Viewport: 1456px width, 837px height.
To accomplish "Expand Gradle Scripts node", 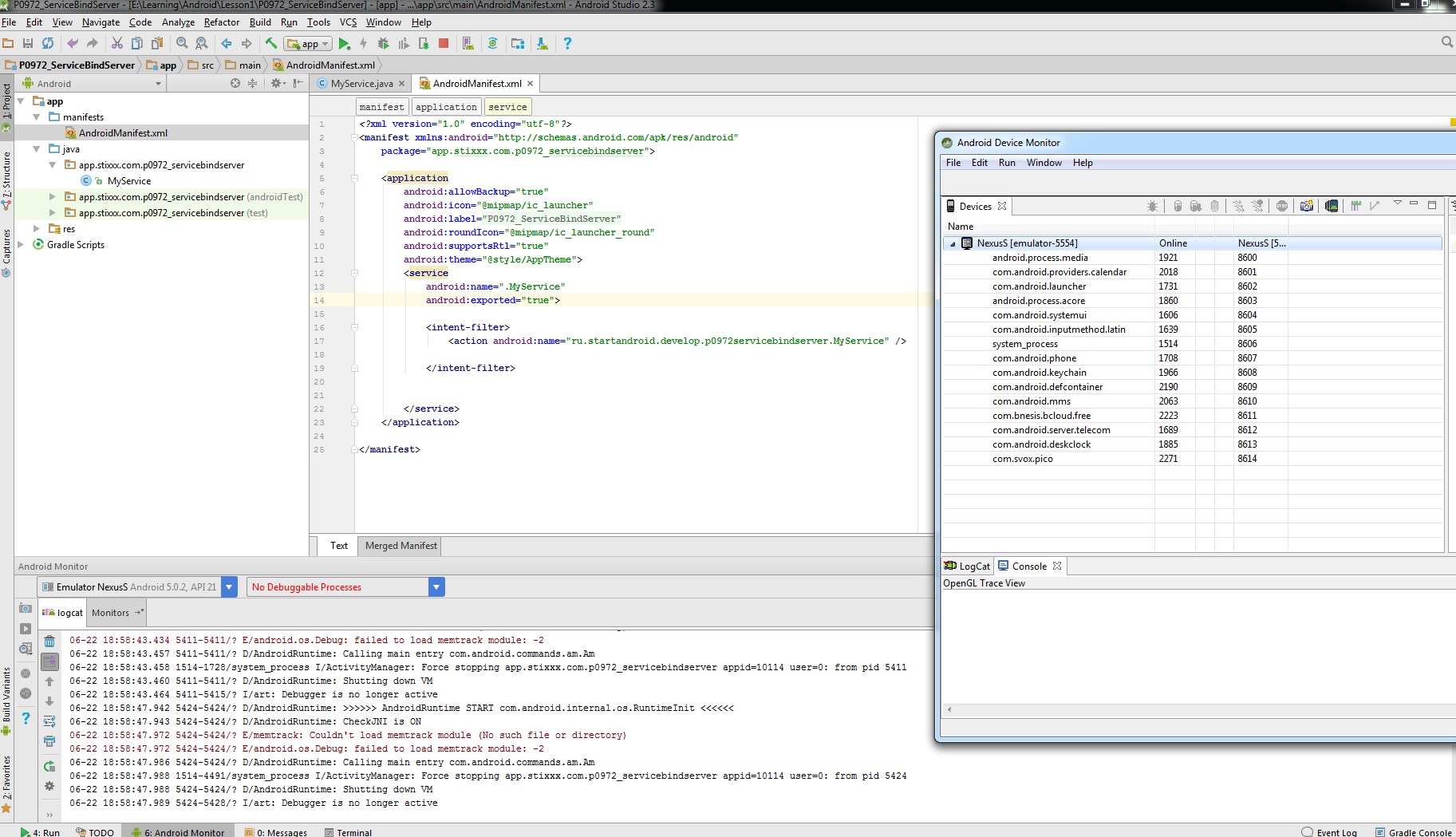I will tap(21, 245).
